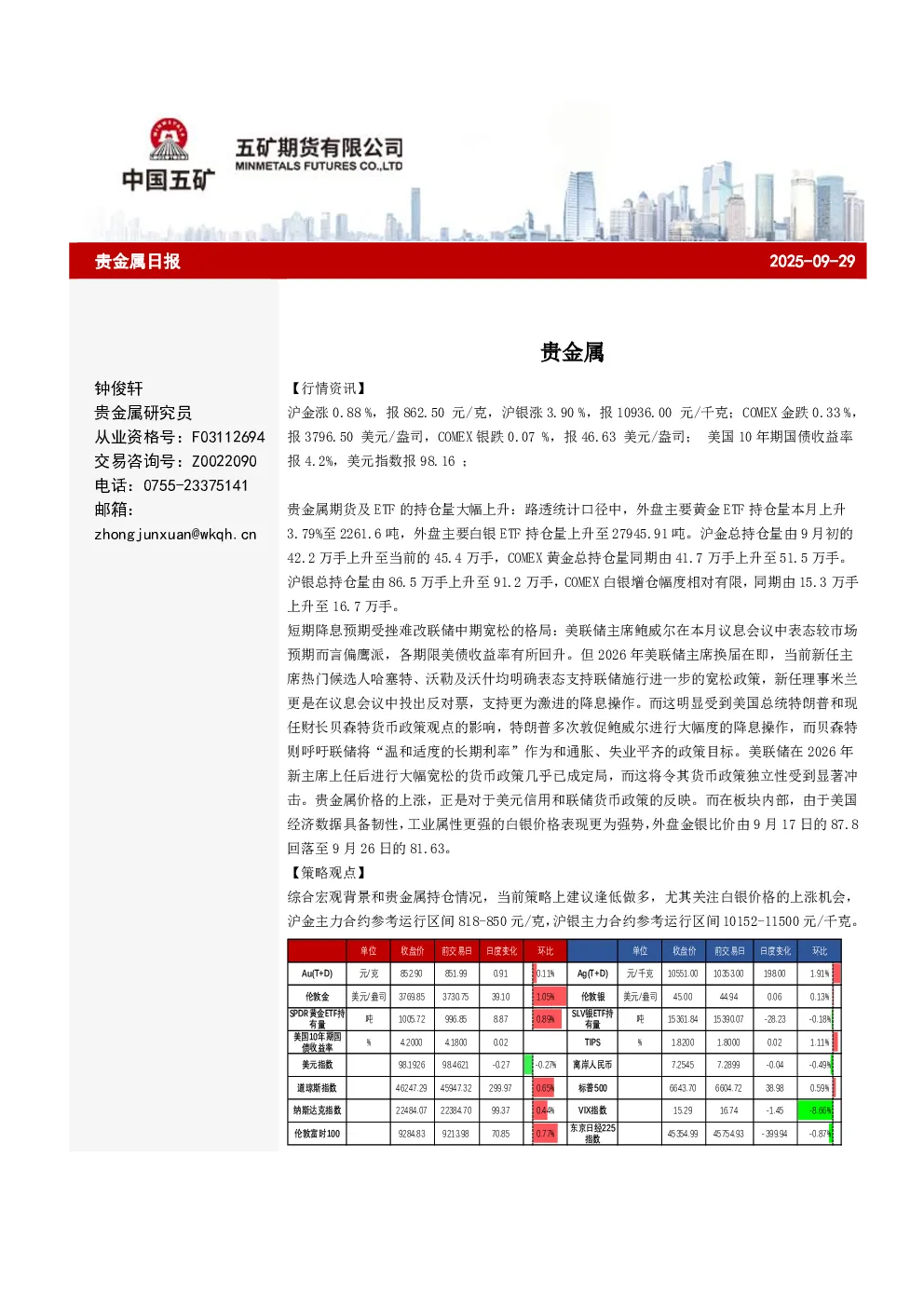Click the 0.77% 伦敦富时100 change cell
The width and height of the screenshot is (924, 1307).
[546, 1134]
